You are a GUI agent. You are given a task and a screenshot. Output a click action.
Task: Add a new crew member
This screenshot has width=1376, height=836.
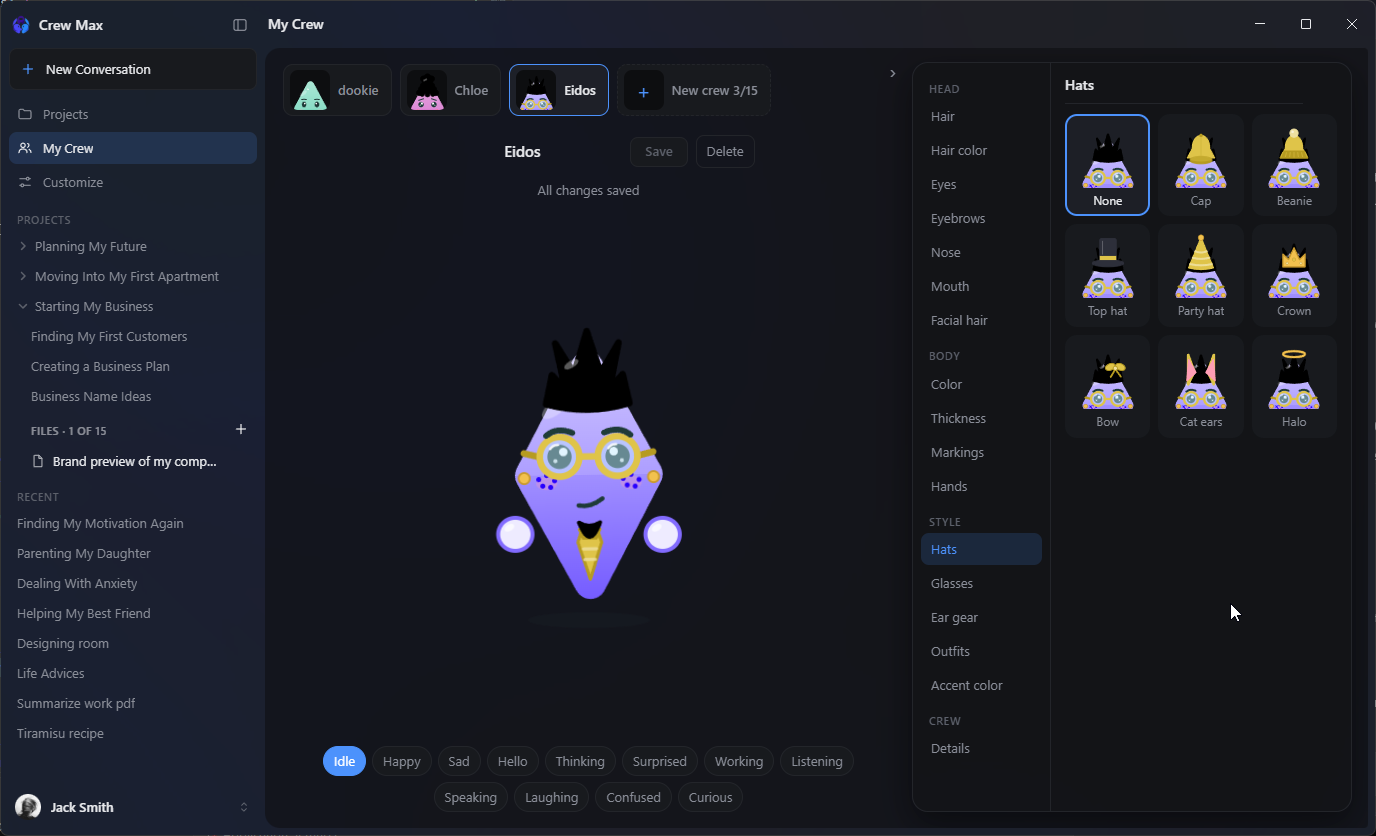(694, 90)
